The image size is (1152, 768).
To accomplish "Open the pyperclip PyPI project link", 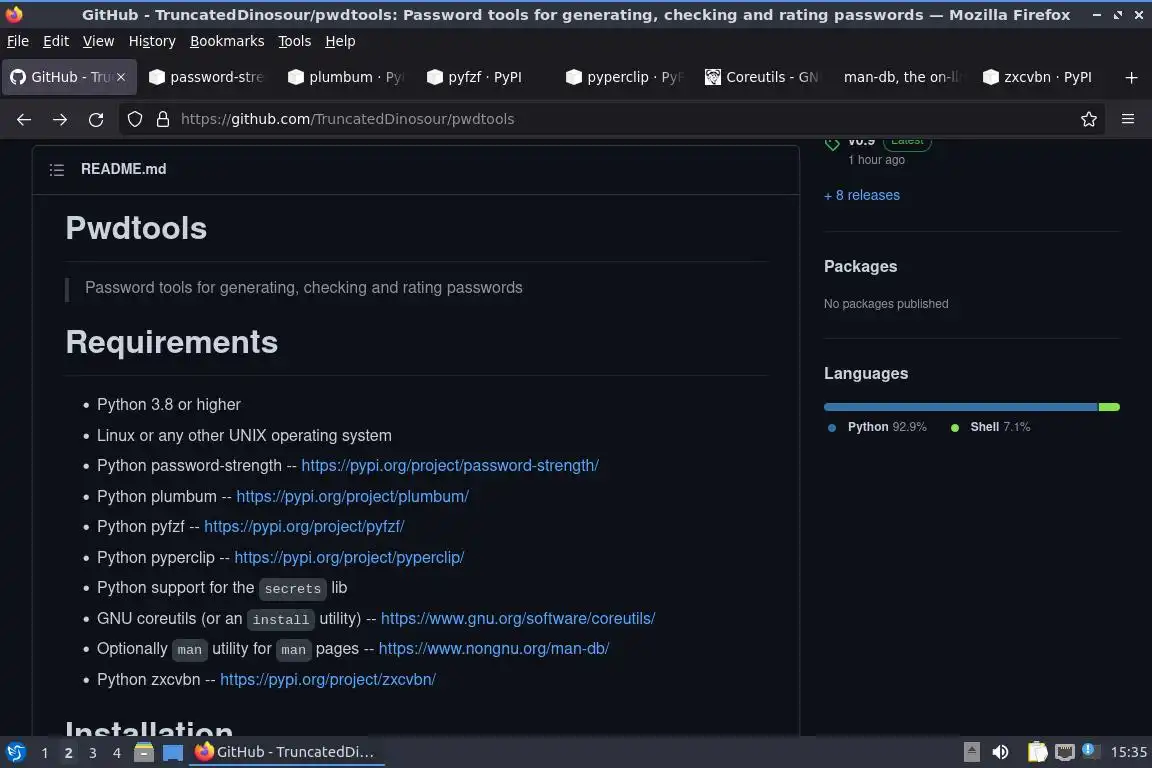I will point(349,558).
